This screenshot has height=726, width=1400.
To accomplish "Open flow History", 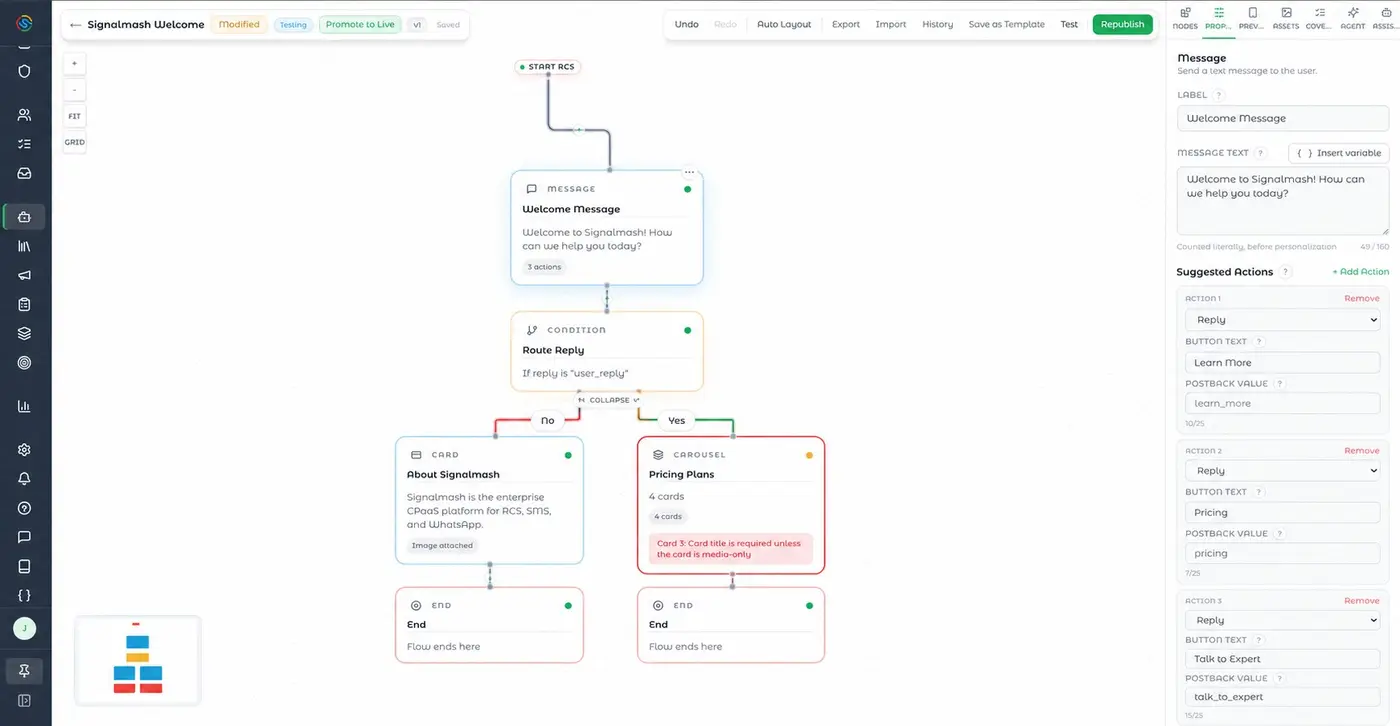I will (x=938, y=25).
